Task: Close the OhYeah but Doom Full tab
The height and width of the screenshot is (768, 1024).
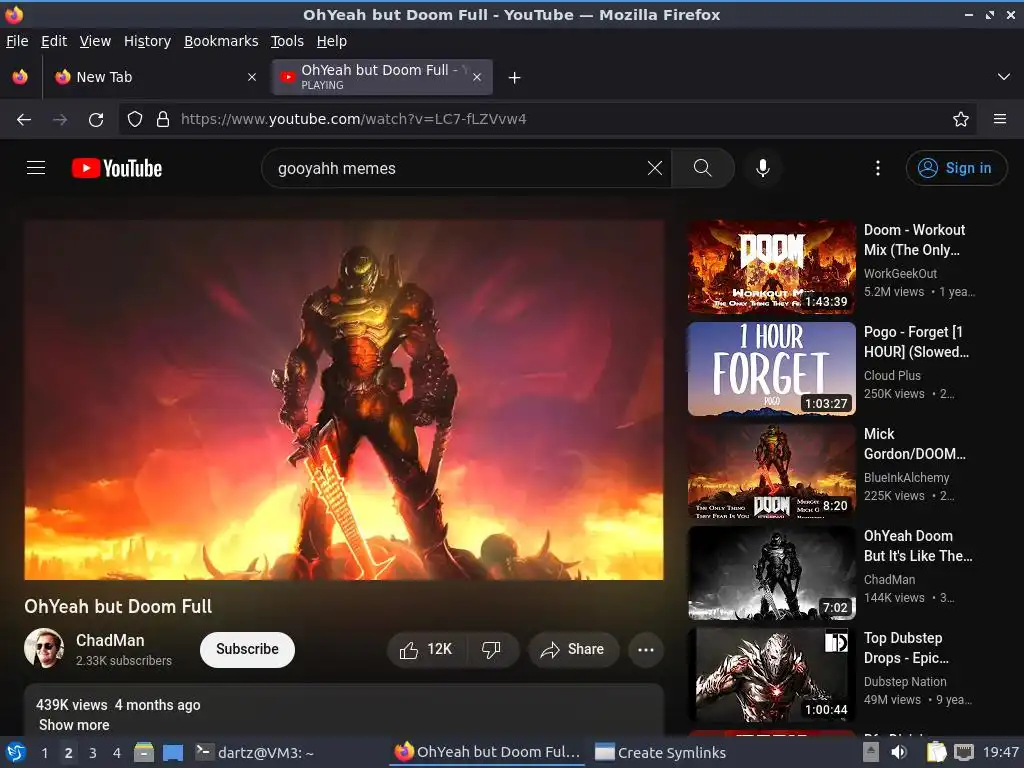Action: (x=477, y=77)
